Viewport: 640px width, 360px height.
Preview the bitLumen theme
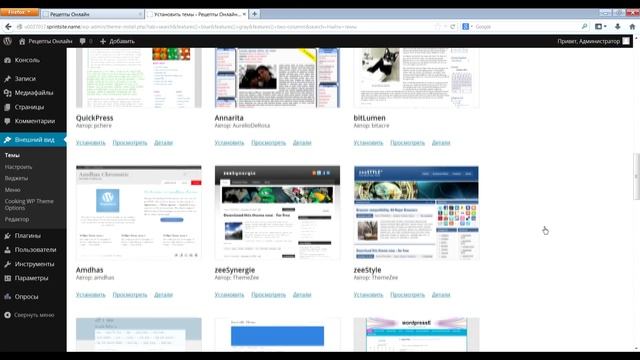click(x=407, y=142)
